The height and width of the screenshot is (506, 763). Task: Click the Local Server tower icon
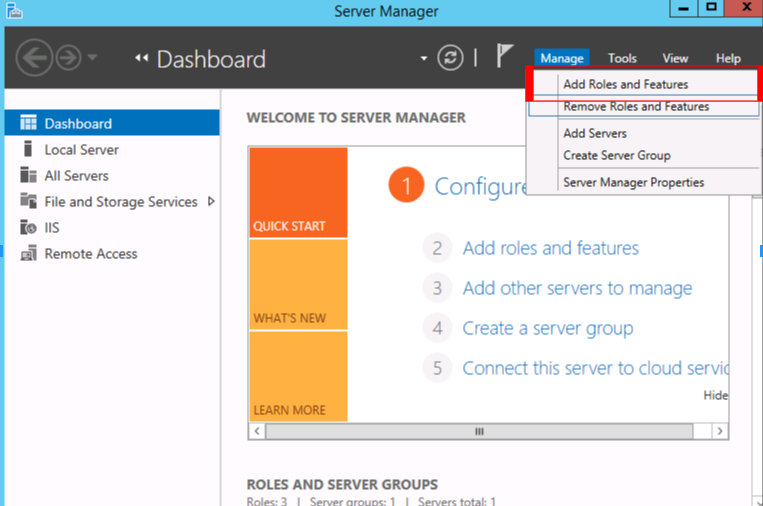pyautogui.click(x=28, y=148)
